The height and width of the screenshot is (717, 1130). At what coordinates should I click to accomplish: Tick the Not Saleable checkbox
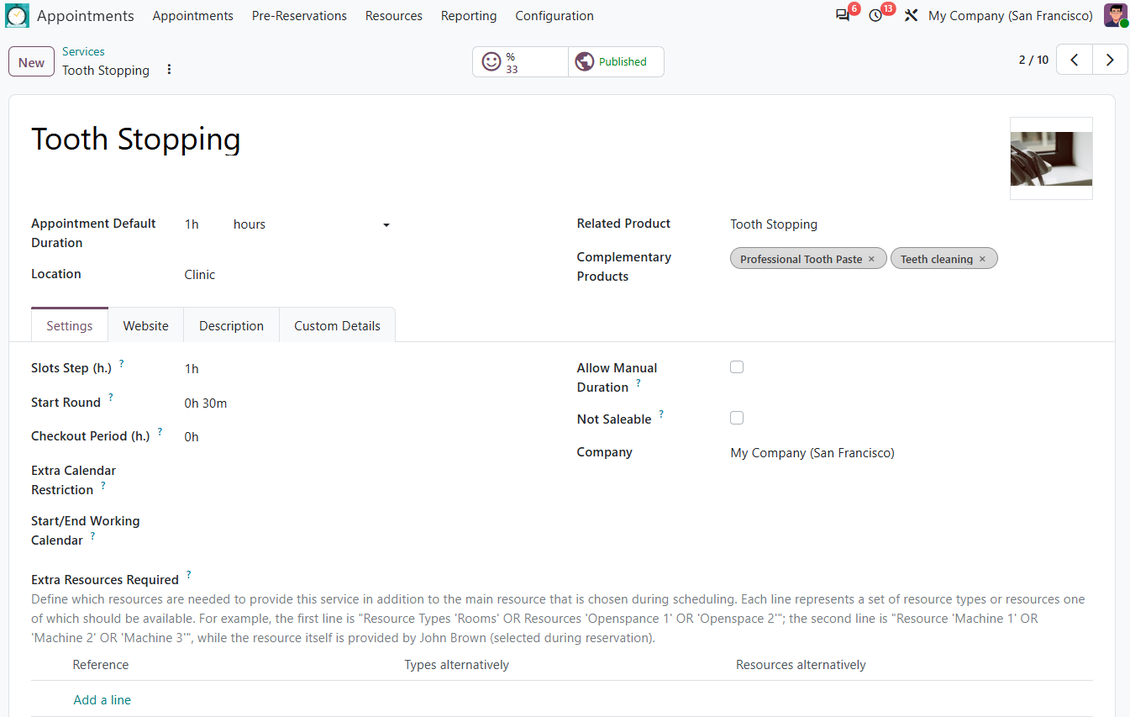click(737, 418)
